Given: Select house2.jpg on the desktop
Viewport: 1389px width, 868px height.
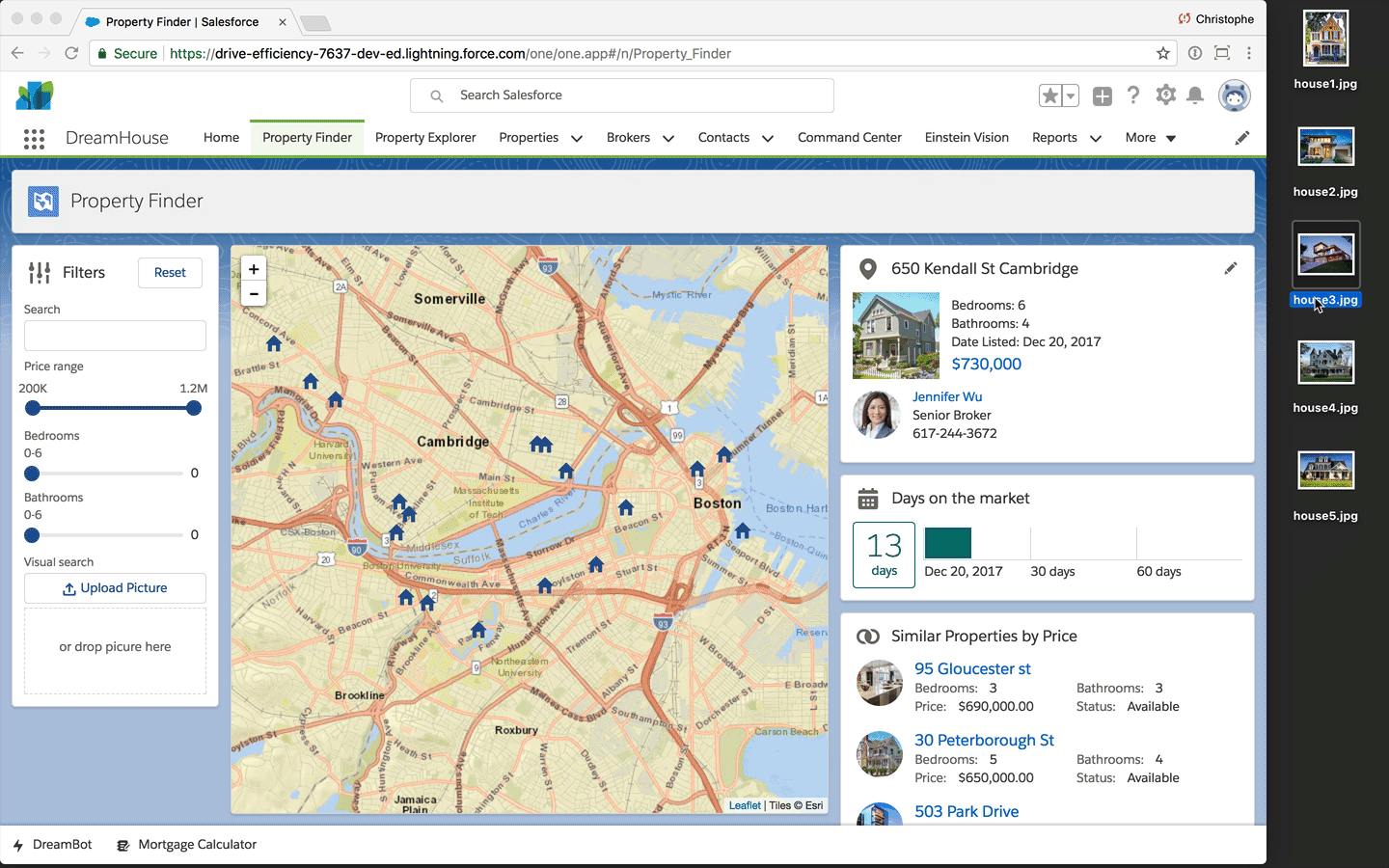Looking at the screenshot, I should [1325, 160].
